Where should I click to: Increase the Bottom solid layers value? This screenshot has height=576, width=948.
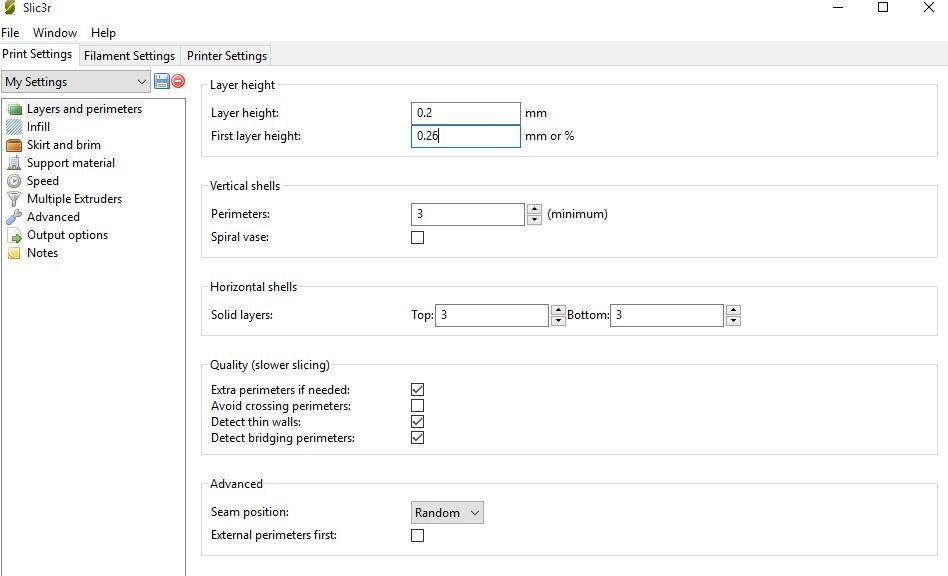[733, 310]
